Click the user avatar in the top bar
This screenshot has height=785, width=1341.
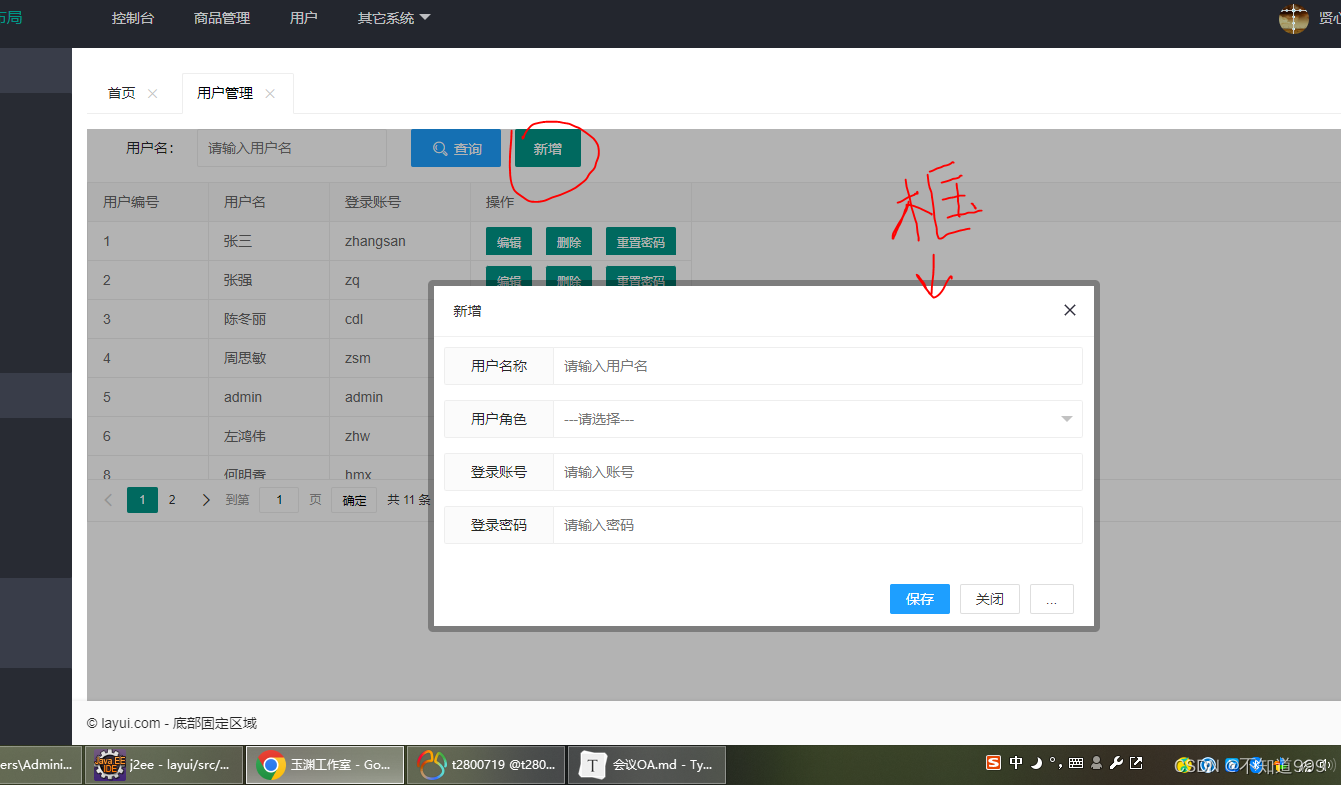(1294, 19)
